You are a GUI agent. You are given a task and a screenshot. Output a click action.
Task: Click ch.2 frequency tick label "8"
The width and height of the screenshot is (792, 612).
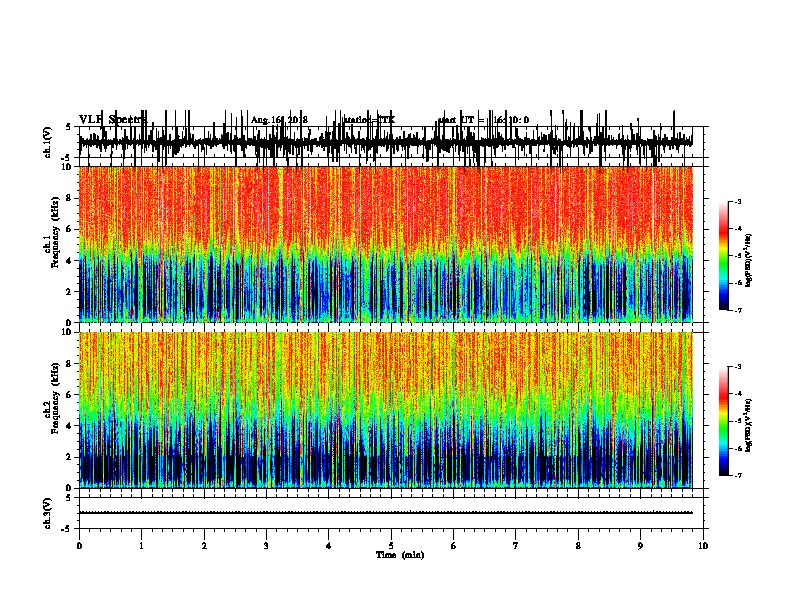pos(71,364)
